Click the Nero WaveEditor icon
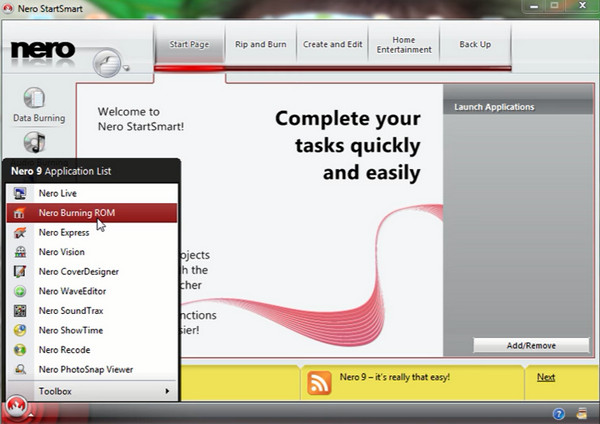This screenshot has width=600, height=424. (x=20, y=291)
